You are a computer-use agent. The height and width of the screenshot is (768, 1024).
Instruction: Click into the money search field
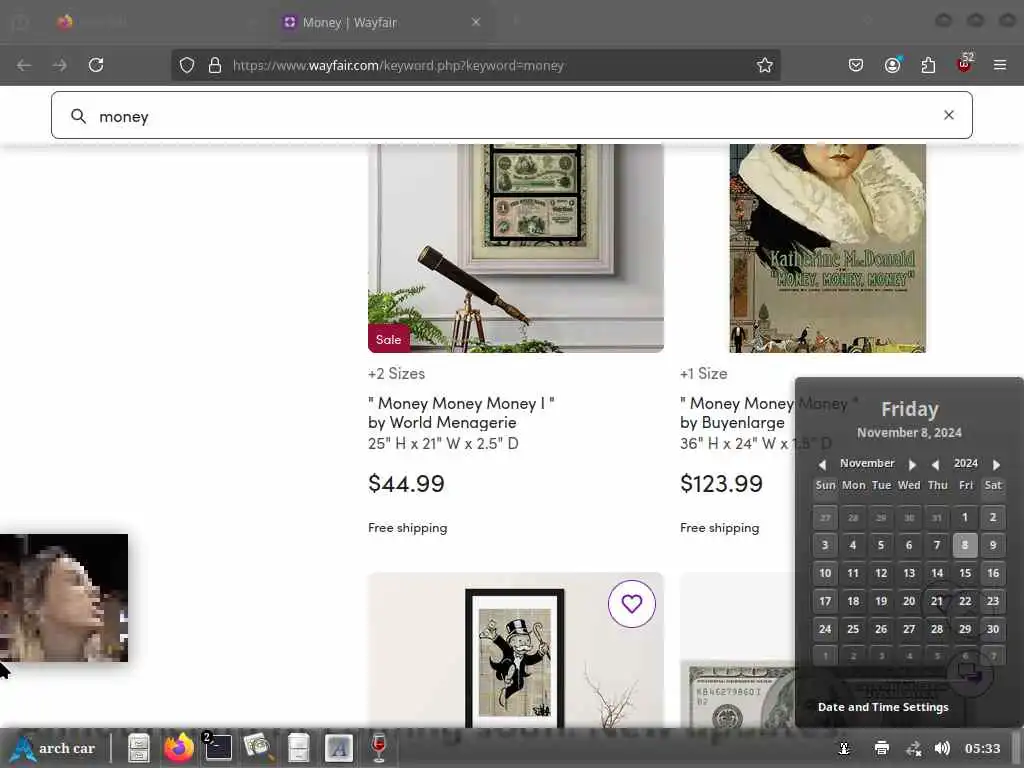coord(511,116)
